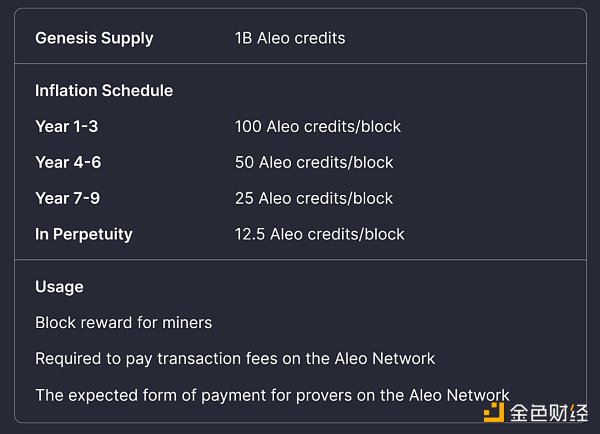This screenshot has height=434, width=600.
Task: Click the Year 7-9 row label
Action: pyautogui.click(x=67, y=198)
